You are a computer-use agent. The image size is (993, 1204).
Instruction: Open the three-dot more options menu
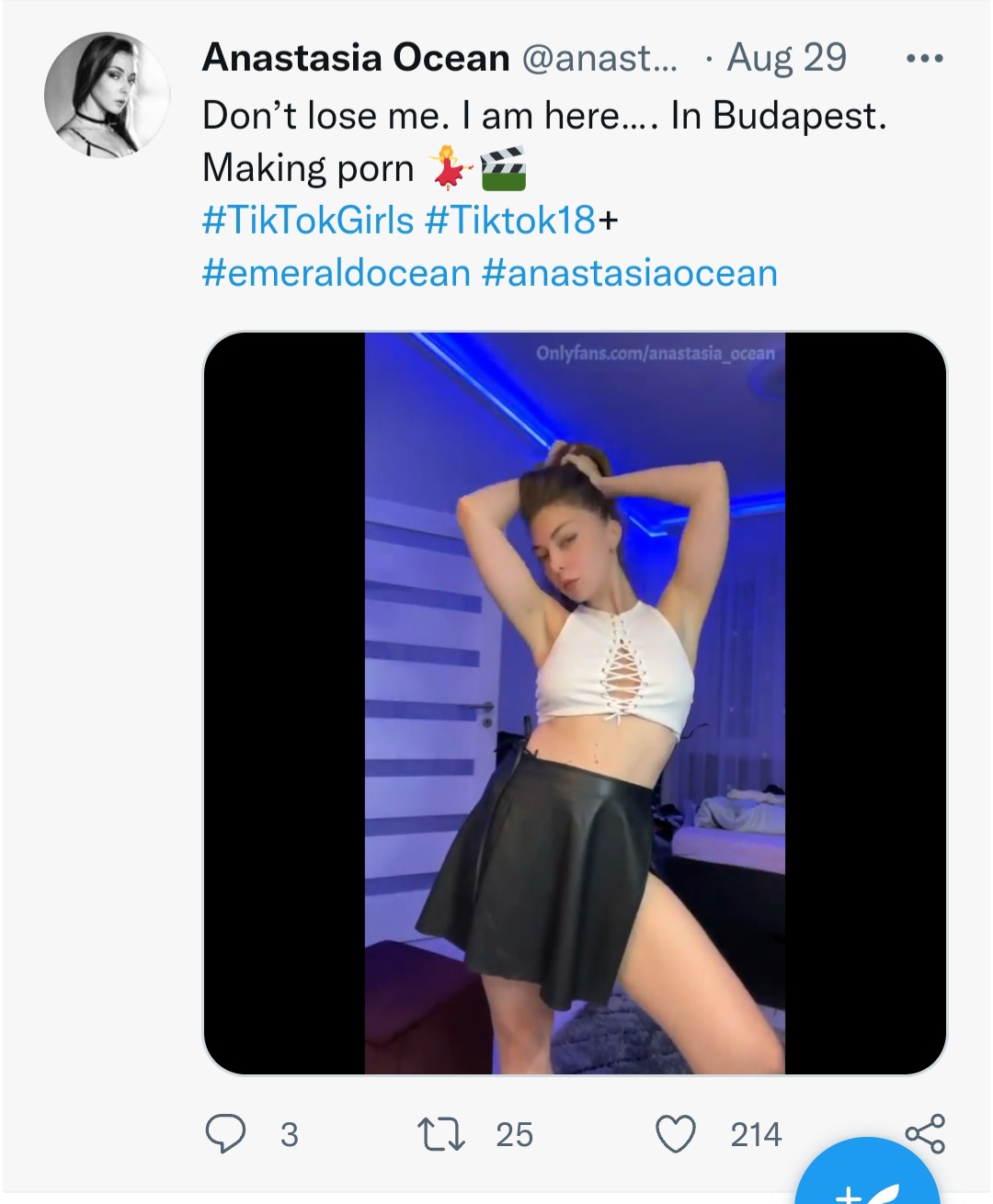click(924, 59)
